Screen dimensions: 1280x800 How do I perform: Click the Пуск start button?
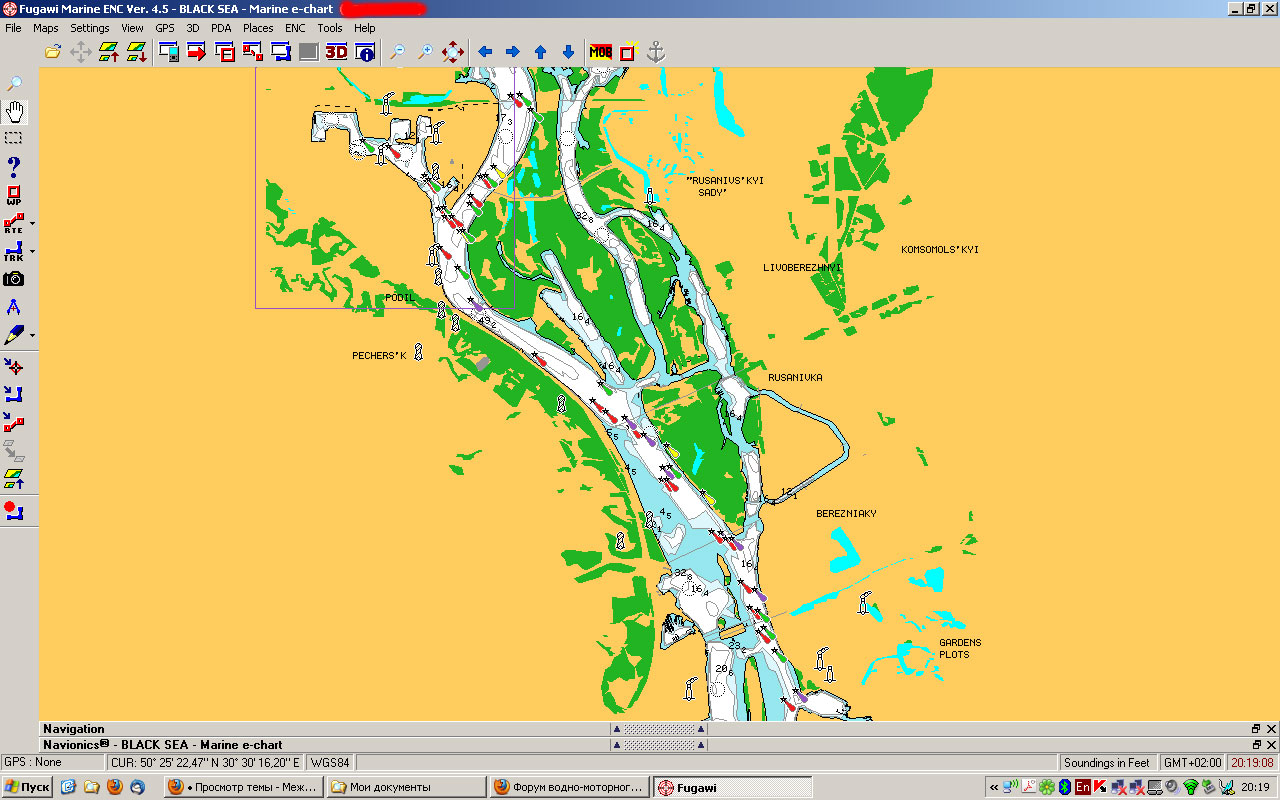(27, 787)
